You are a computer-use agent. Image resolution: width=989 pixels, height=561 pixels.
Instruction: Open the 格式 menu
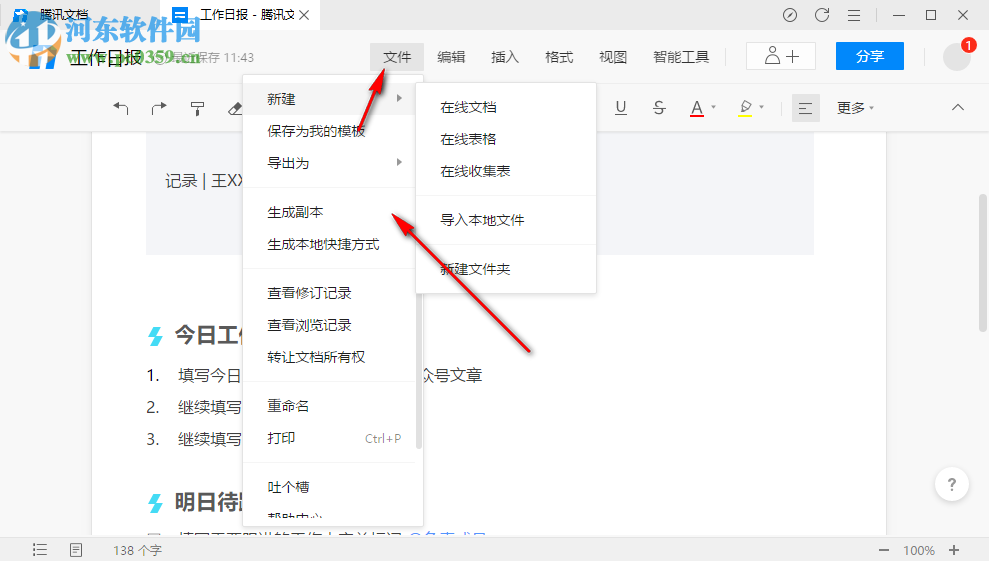tap(559, 57)
